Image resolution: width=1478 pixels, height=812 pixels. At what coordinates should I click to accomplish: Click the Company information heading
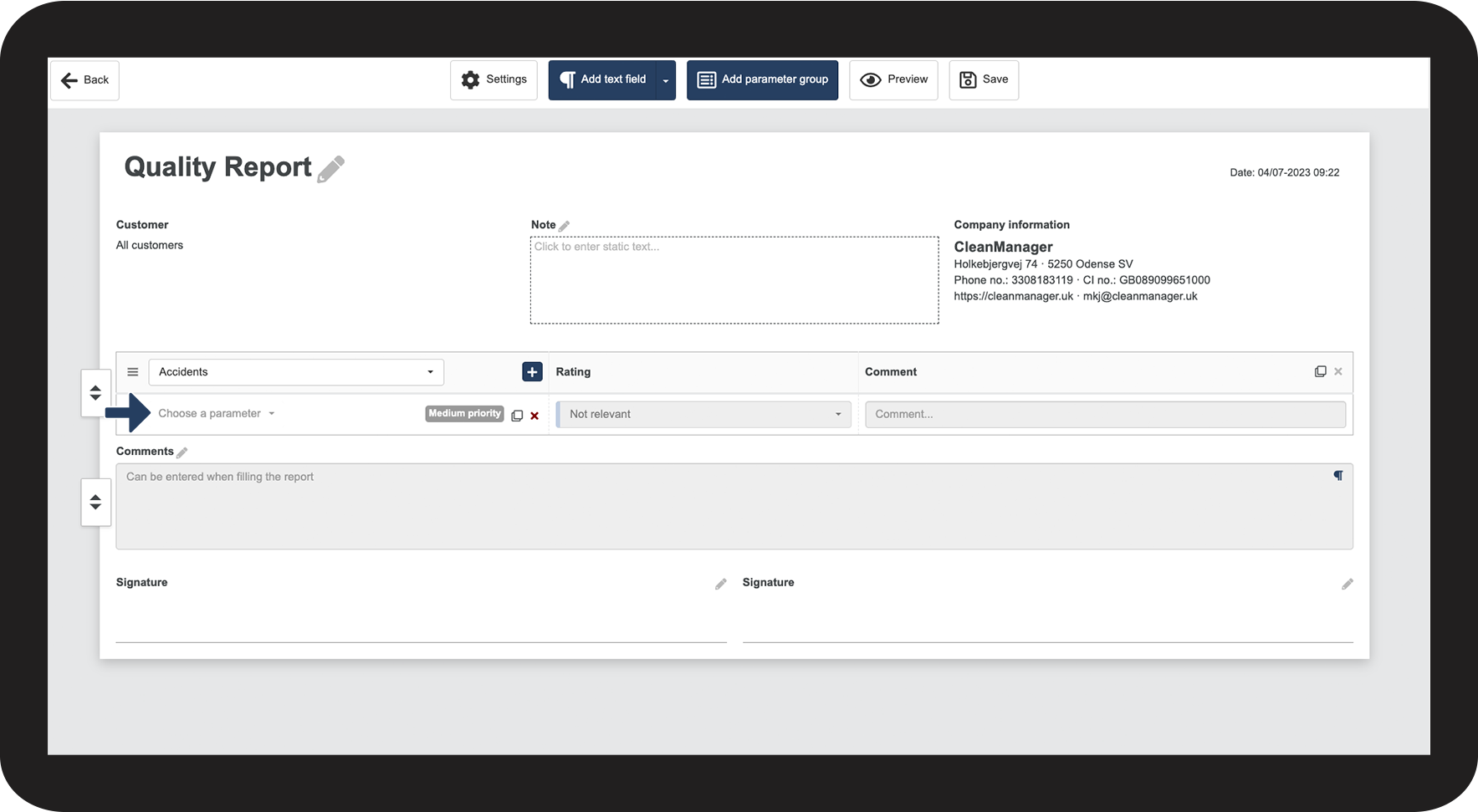pos(1011,225)
